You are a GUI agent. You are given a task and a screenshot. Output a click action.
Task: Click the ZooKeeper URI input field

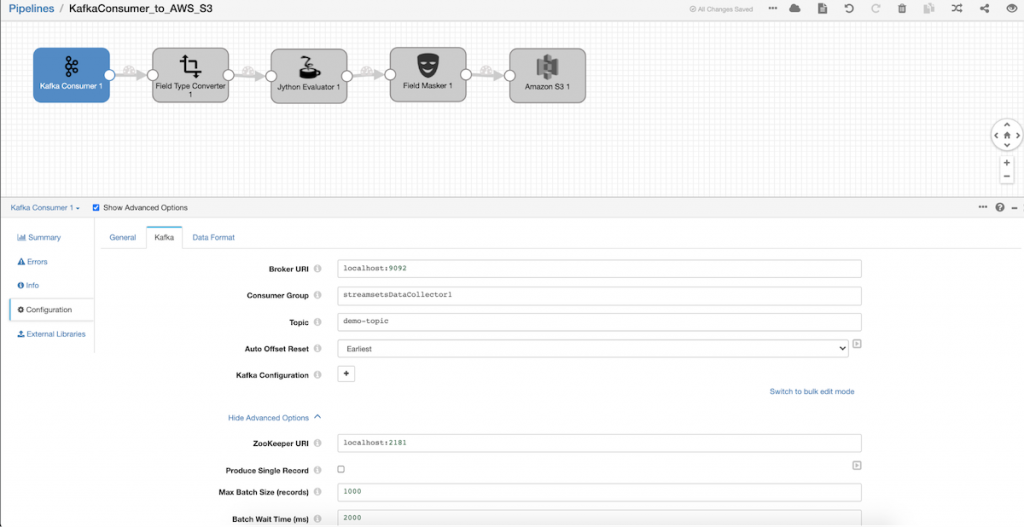pos(600,443)
